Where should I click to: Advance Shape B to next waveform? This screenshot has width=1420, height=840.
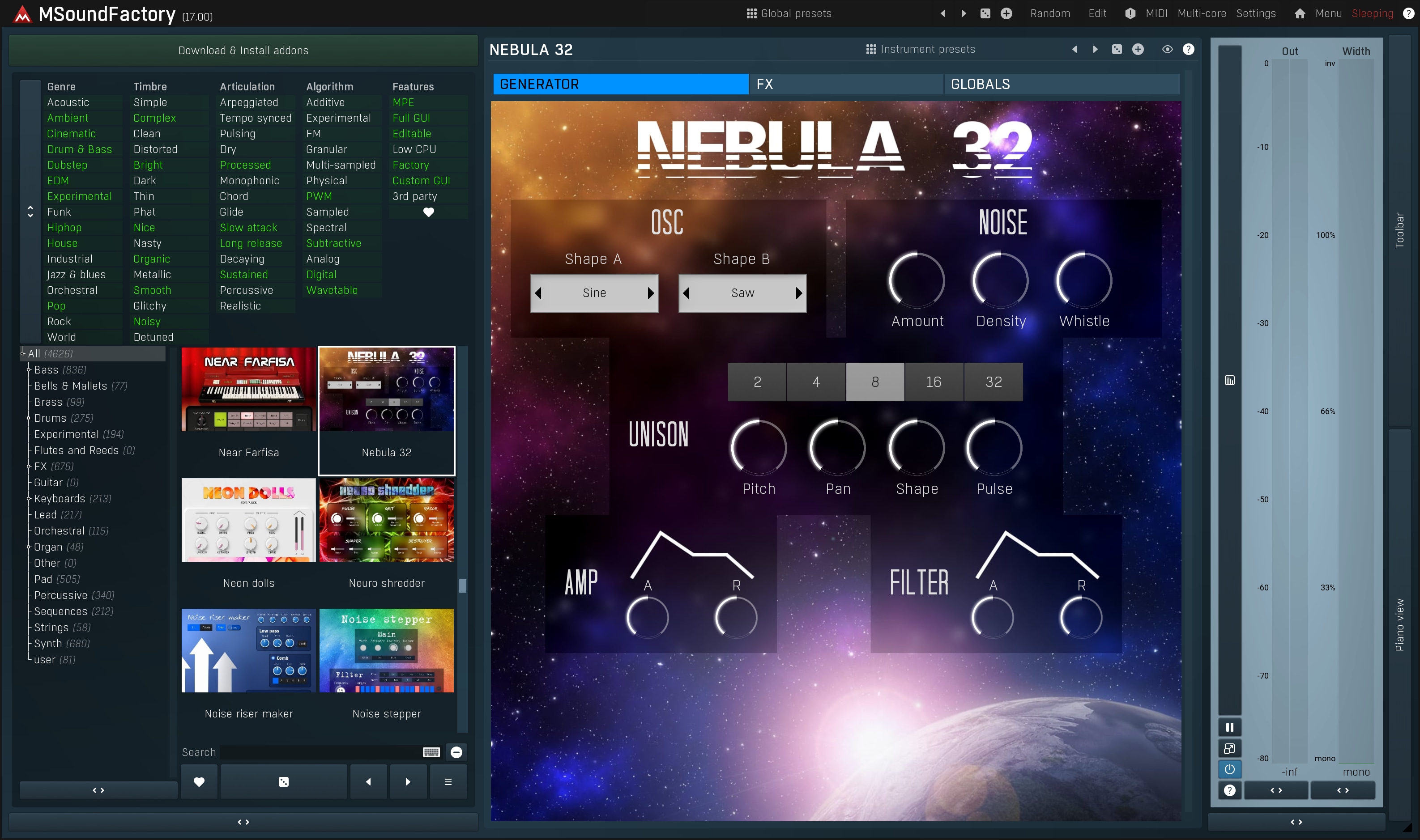pyautogui.click(x=798, y=293)
